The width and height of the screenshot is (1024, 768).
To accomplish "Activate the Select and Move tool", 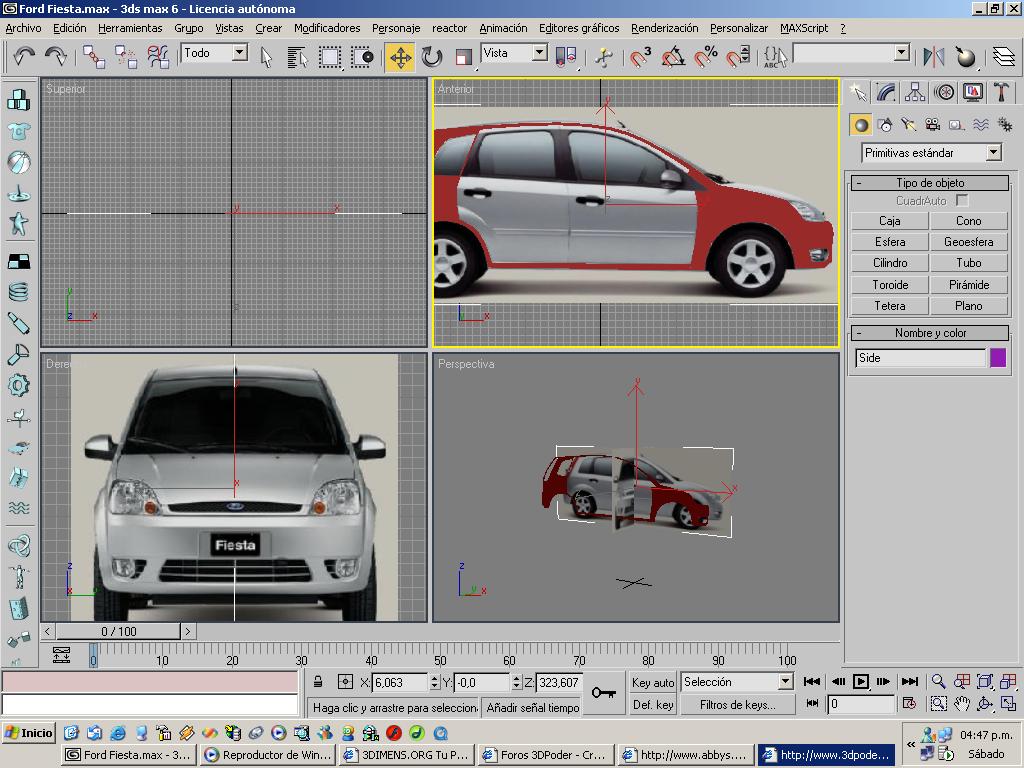I will pos(400,57).
